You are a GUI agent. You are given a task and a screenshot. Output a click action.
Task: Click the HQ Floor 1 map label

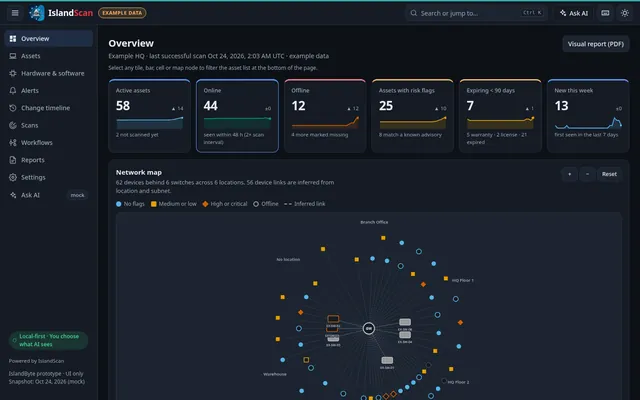pyautogui.click(x=463, y=280)
